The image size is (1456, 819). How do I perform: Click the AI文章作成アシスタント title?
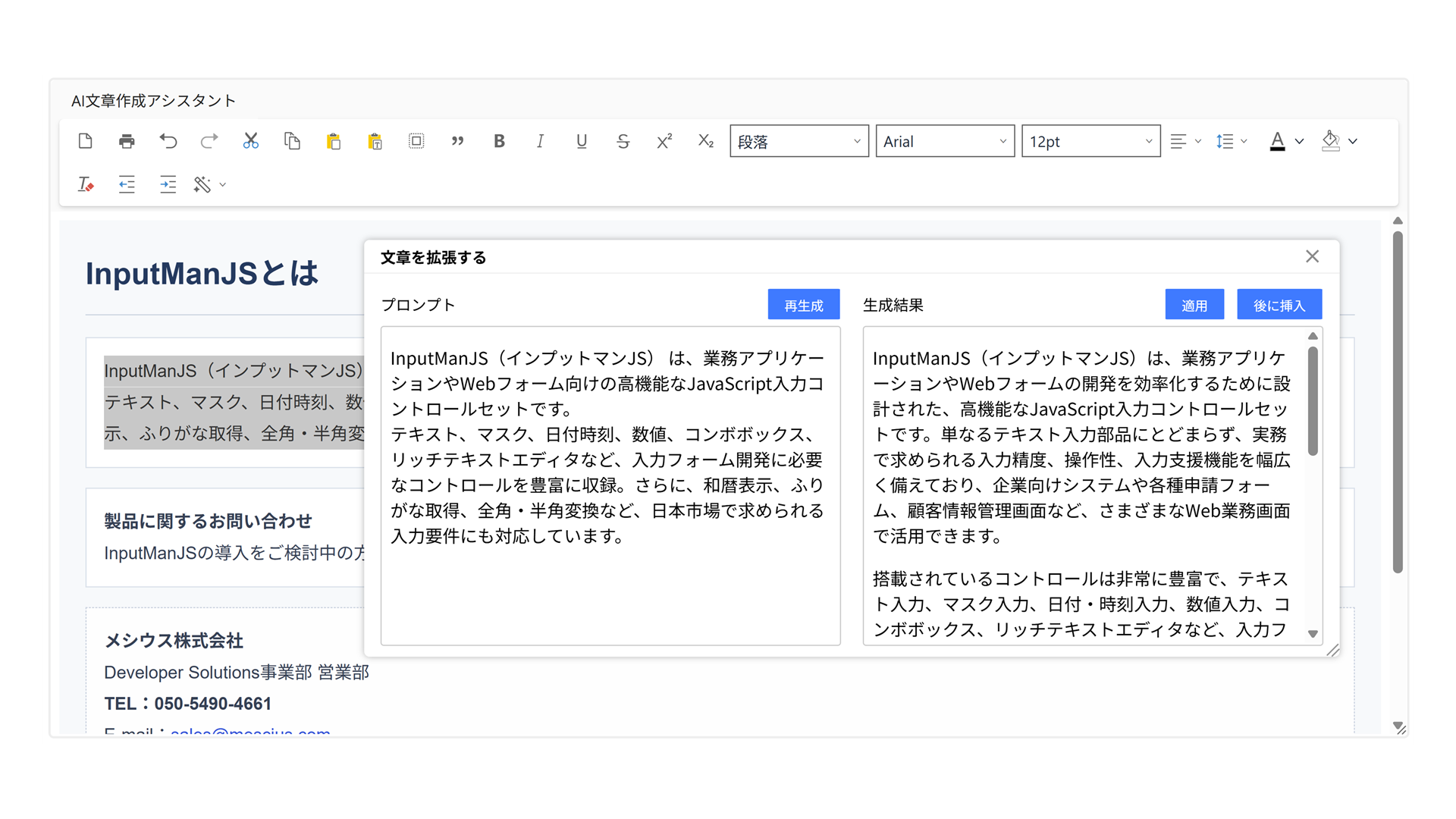[153, 101]
